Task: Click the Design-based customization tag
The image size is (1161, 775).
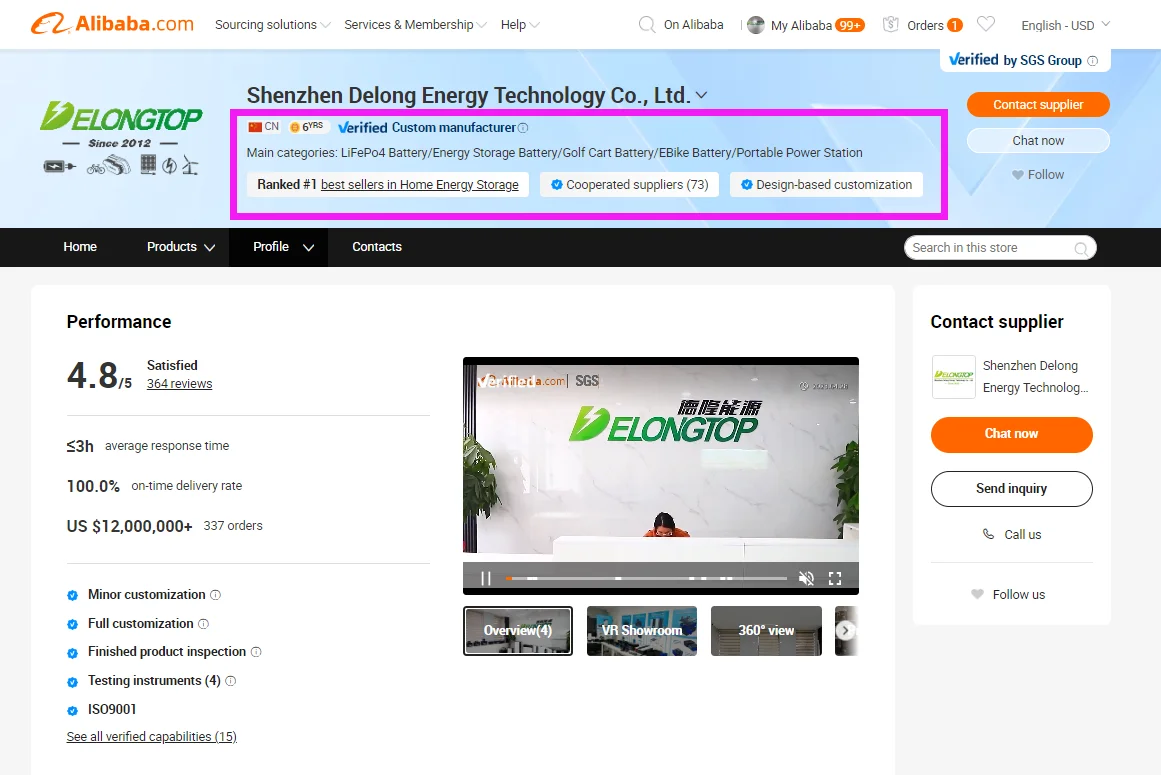Action: [x=826, y=185]
